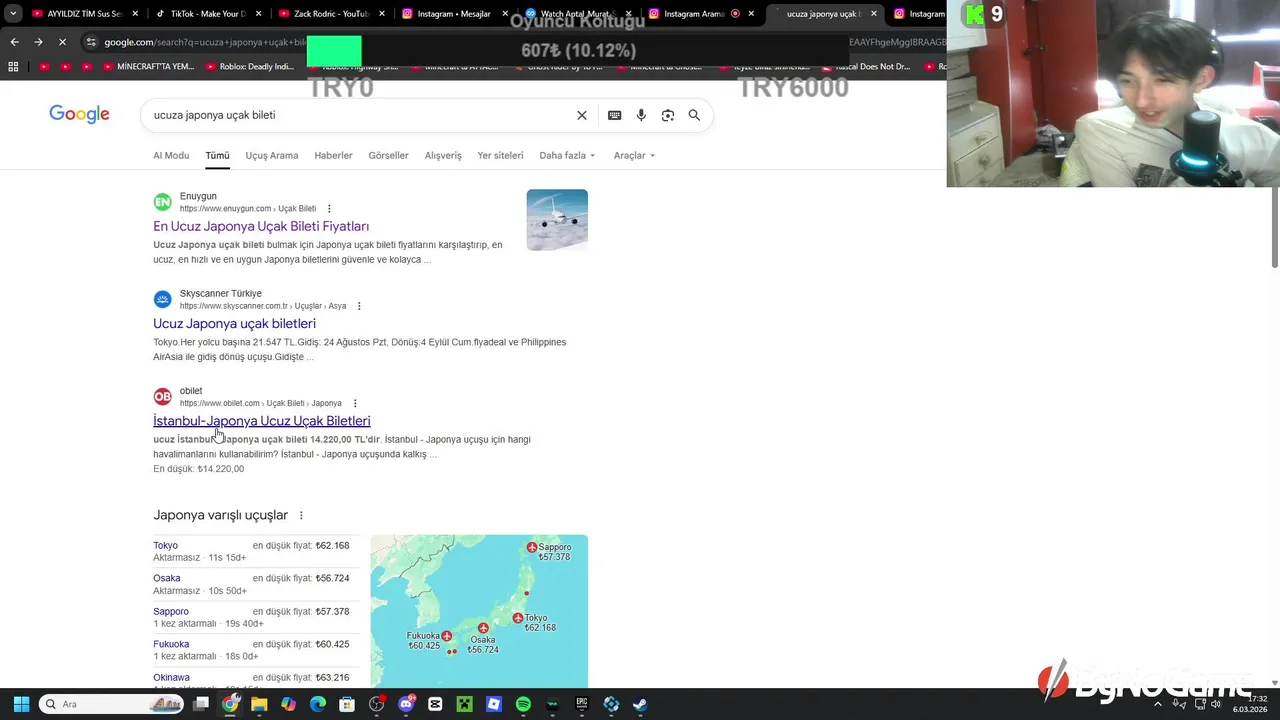Open the Windows Start menu
The width and height of the screenshot is (1280, 720).
21,704
